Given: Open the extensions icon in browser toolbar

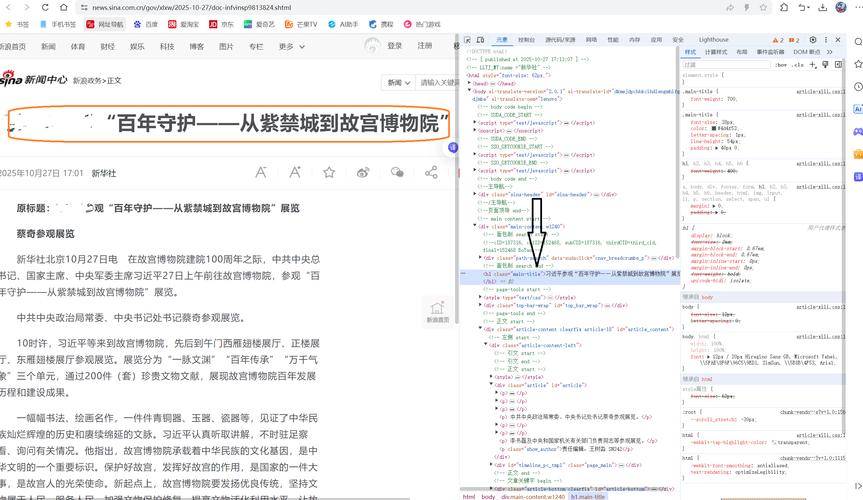Looking at the screenshot, I should point(784,7).
